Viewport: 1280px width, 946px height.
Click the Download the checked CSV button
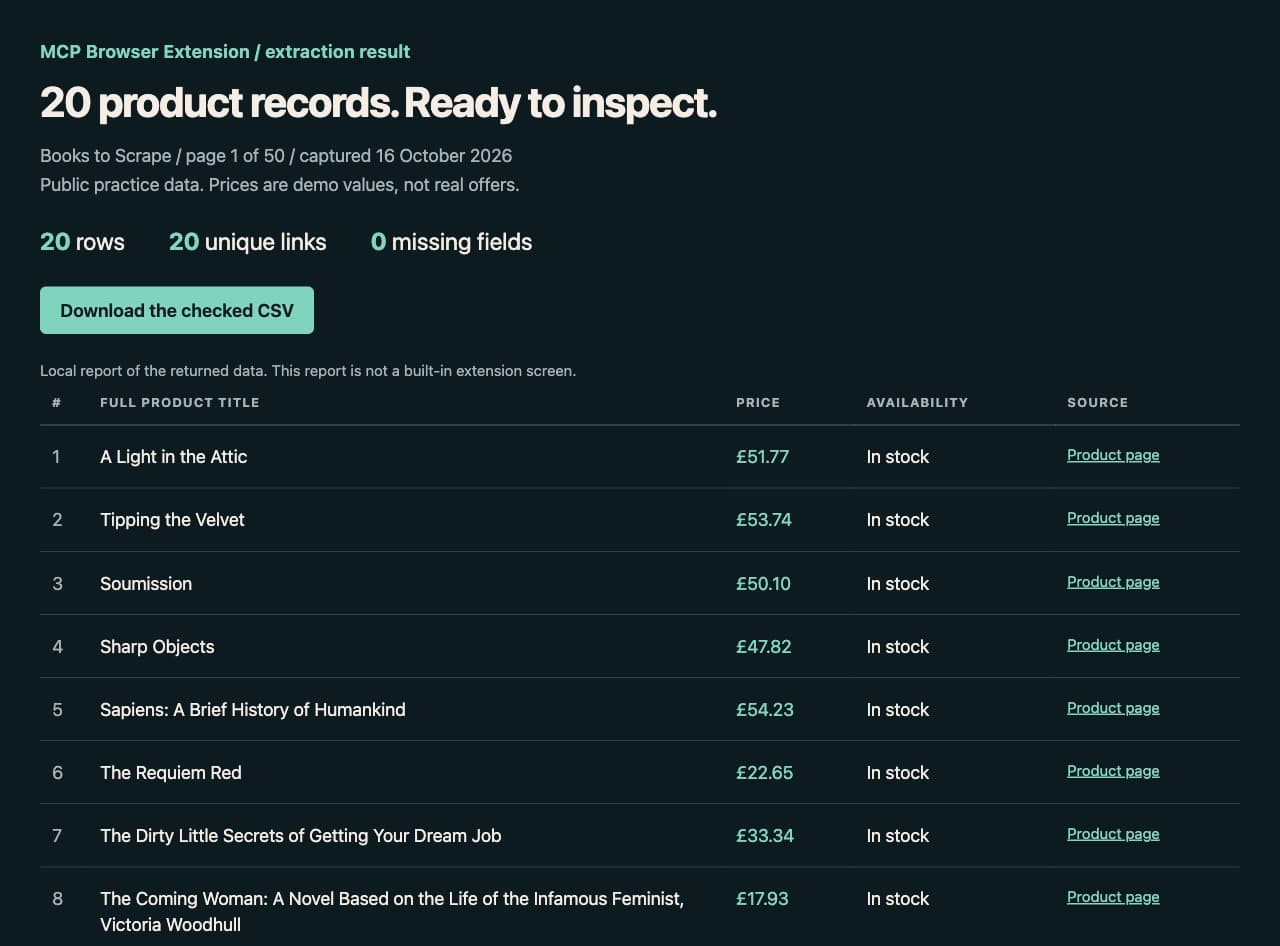click(177, 310)
